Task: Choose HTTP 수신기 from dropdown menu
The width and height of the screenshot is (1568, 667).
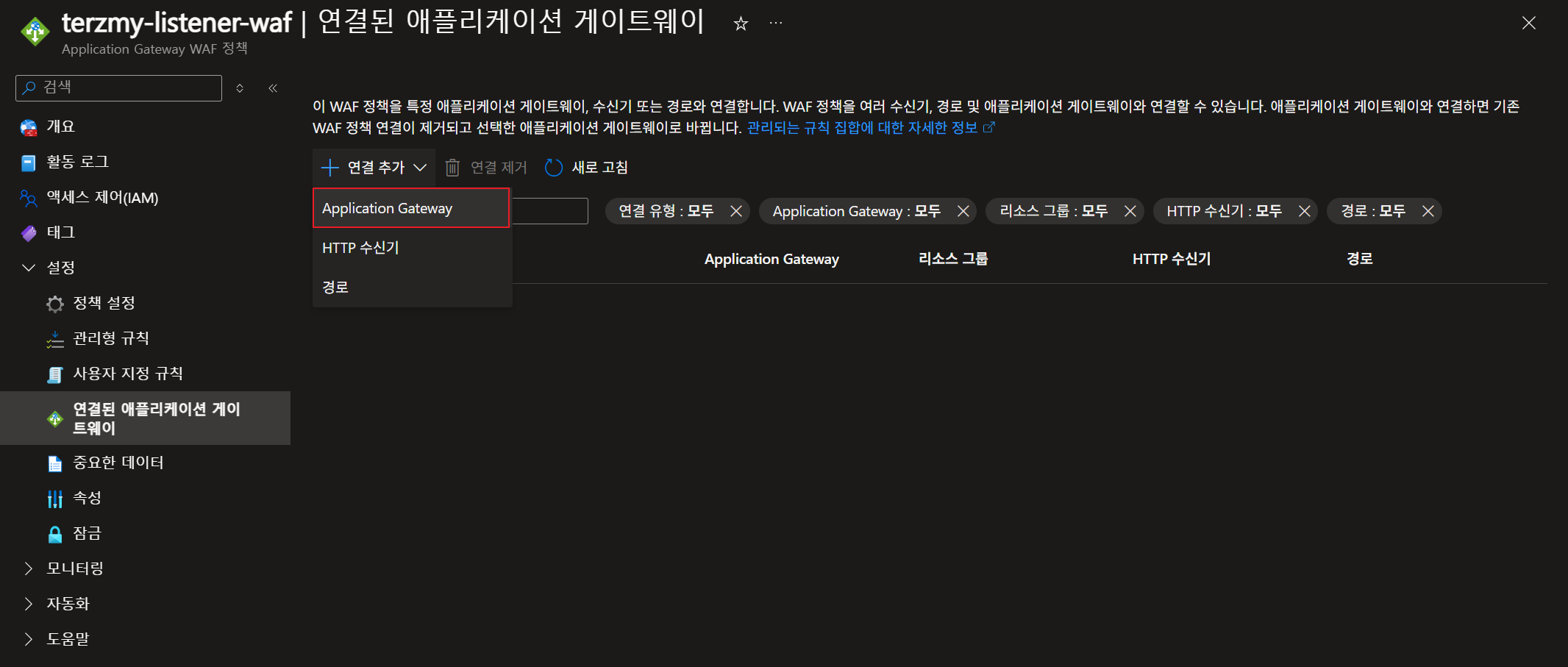Action: click(x=411, y=248)
